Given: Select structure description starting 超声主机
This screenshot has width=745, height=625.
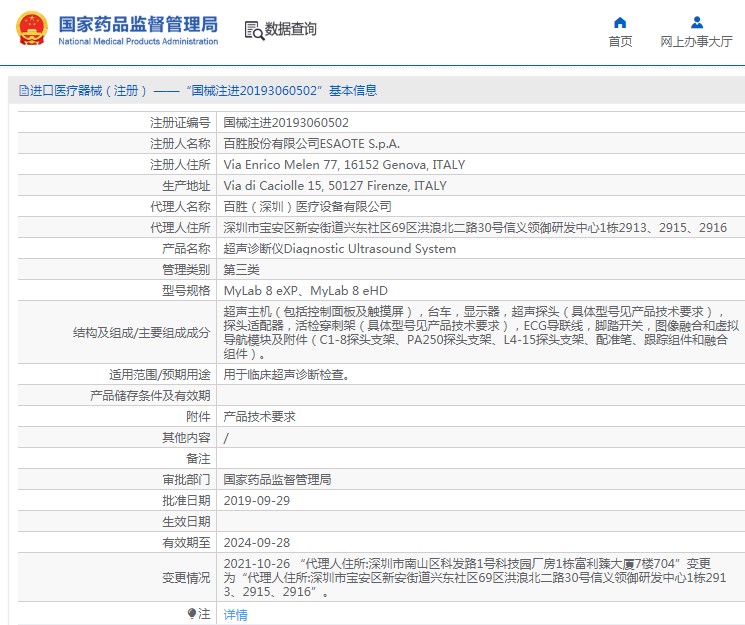Looking at the screenshot, I should click(481, 332).
